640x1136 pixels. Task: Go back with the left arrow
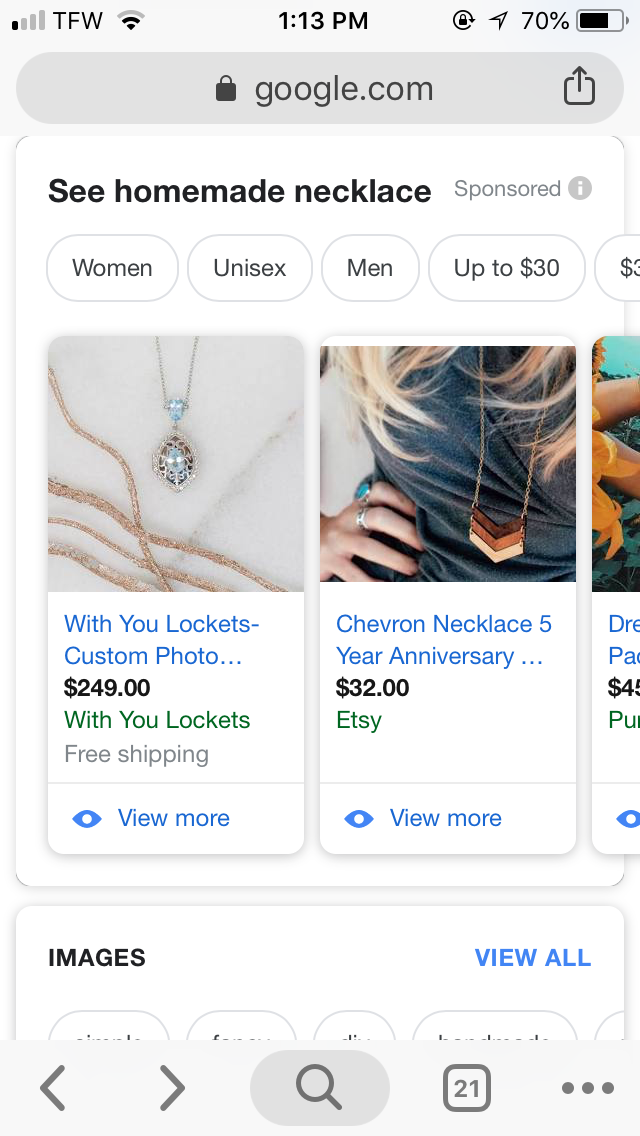click(x=53, y=1088)
